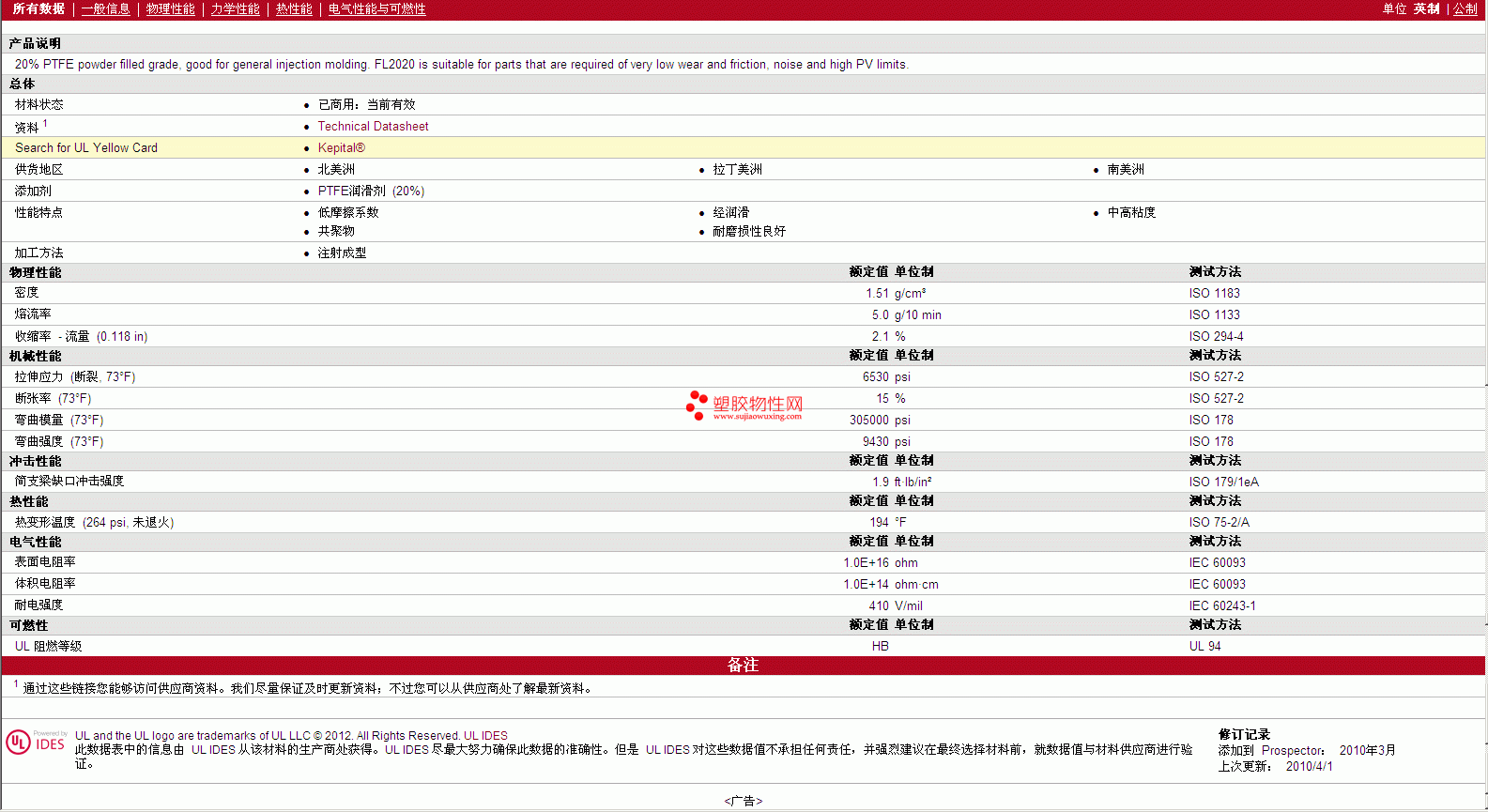
Task: Click the flexural strength value 9430
Action: point(875,442)
